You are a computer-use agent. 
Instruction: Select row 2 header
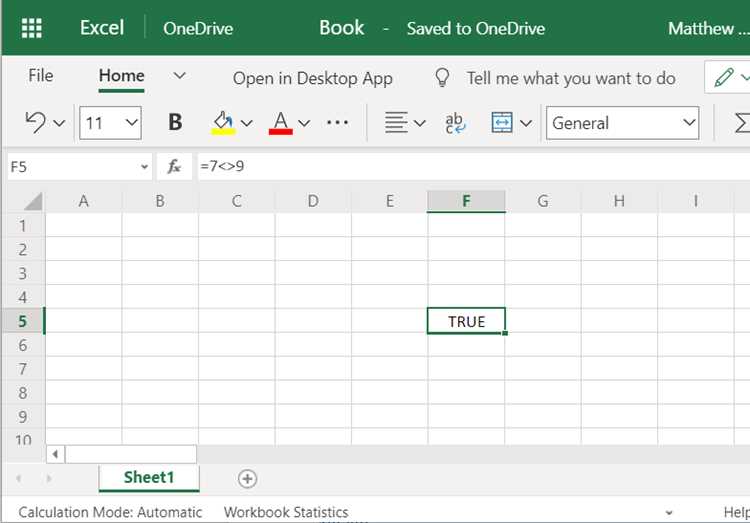coord(23,249)
